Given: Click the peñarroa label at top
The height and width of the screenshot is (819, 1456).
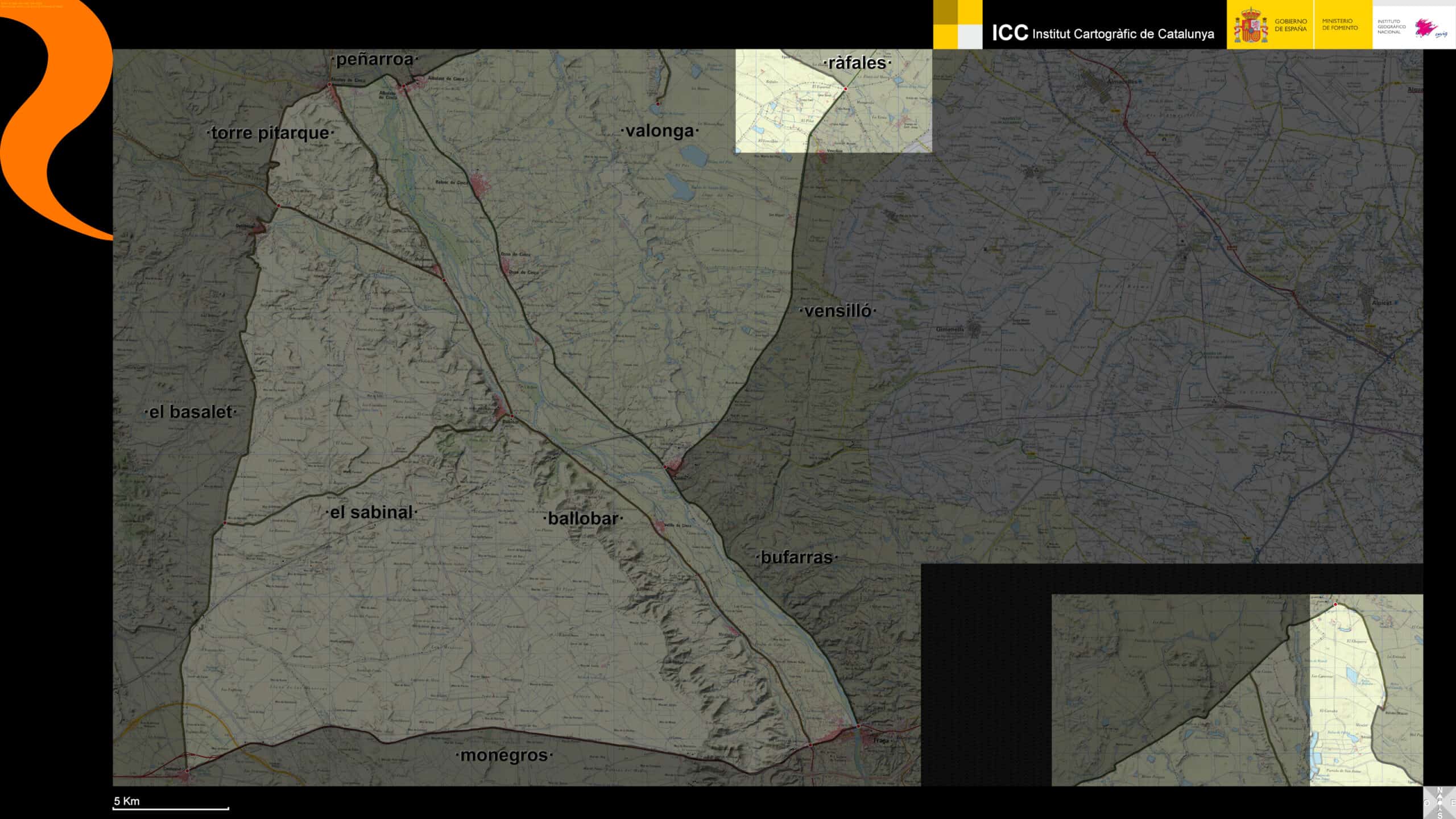Looking at the screenshot, I should (x=374, y=59).
